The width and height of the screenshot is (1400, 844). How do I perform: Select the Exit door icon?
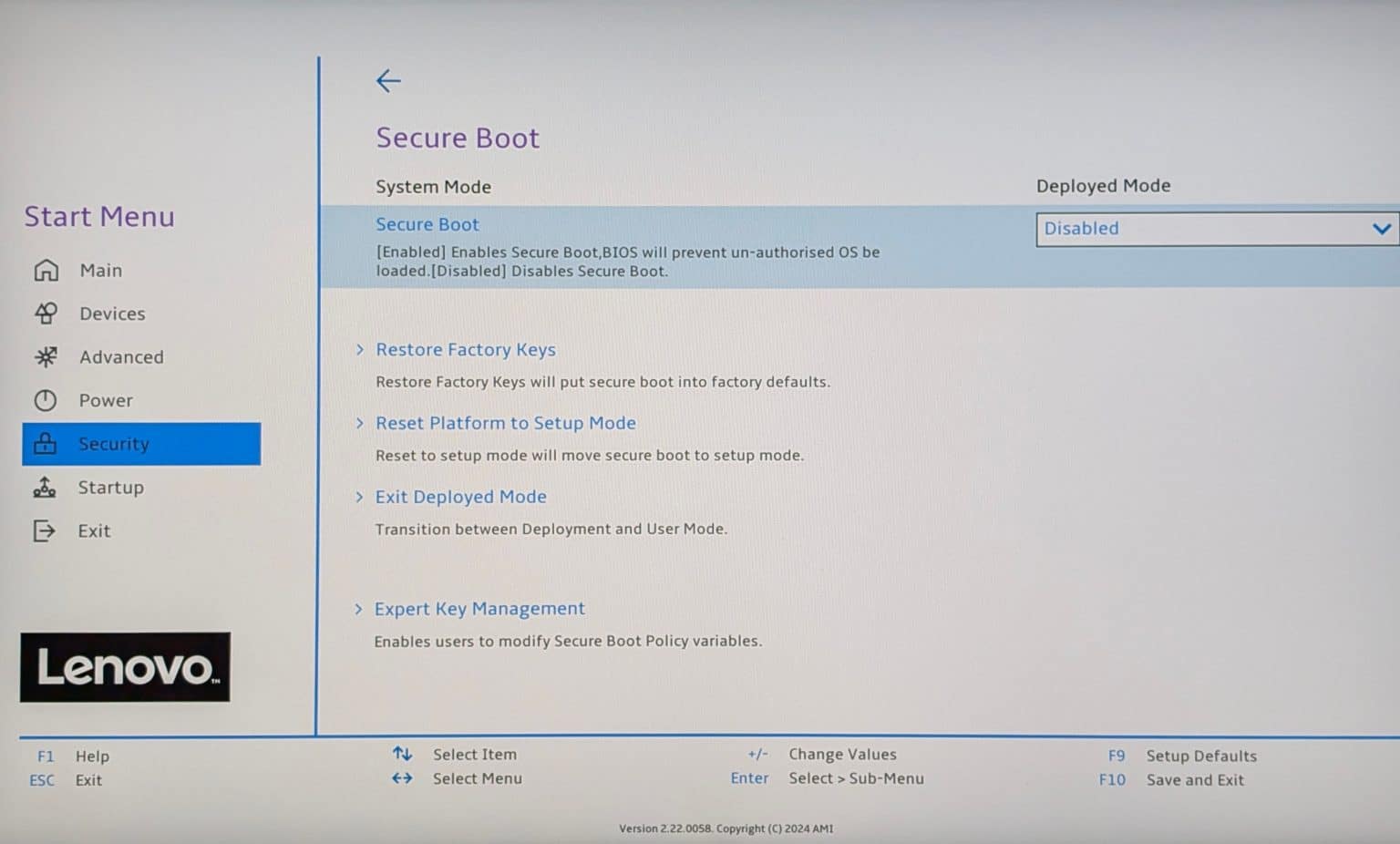(46, 530)
